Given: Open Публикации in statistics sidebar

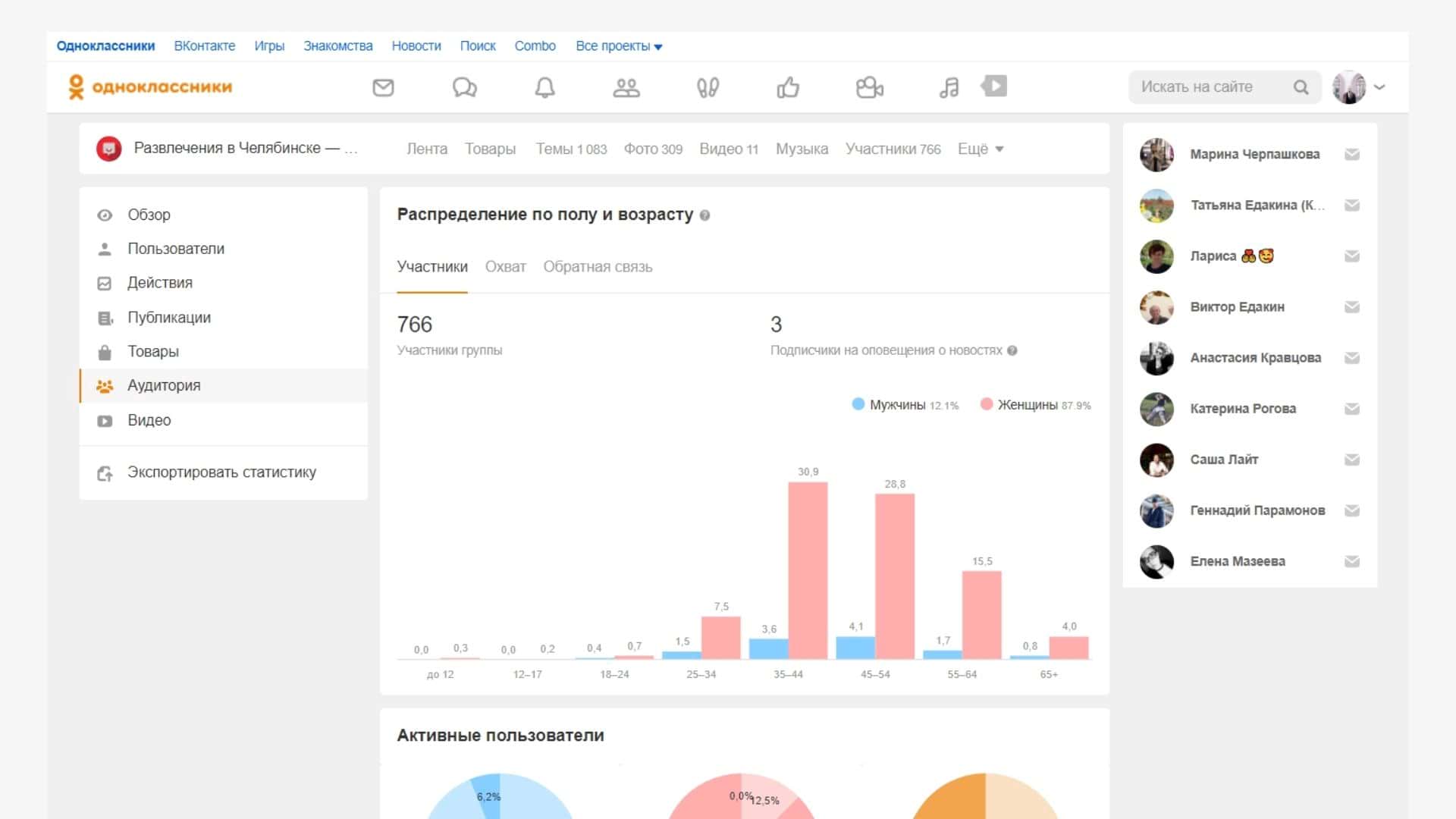Looking at the screenshot, I should tap(168, 318).
